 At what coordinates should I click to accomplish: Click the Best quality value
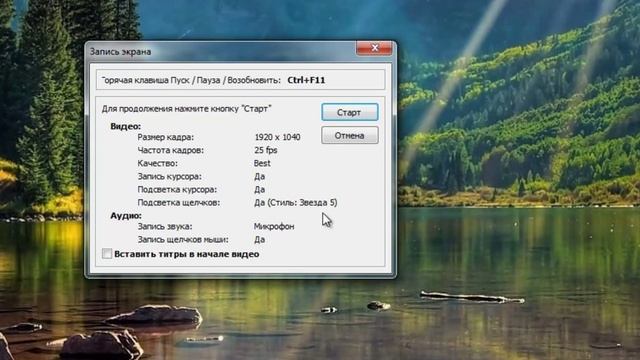[x=262, y=163]
